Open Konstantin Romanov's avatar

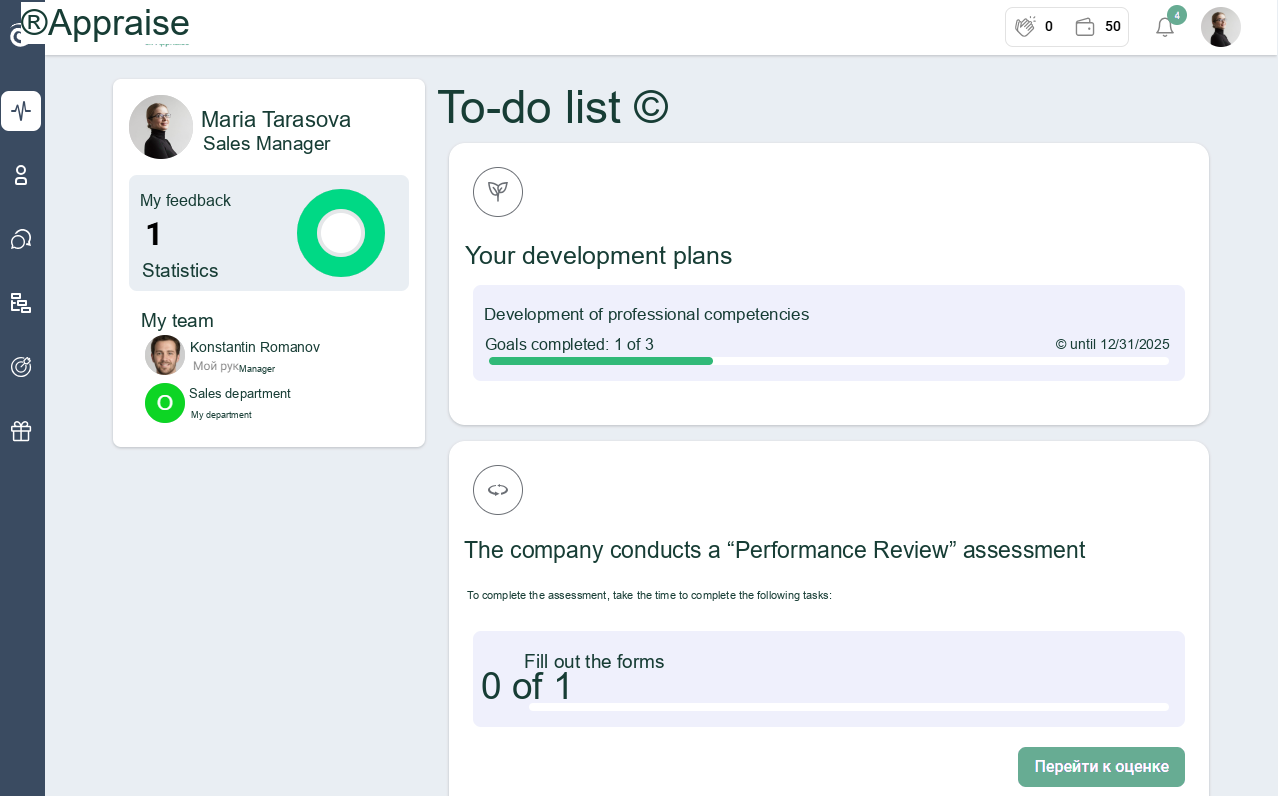click(165, 355)
